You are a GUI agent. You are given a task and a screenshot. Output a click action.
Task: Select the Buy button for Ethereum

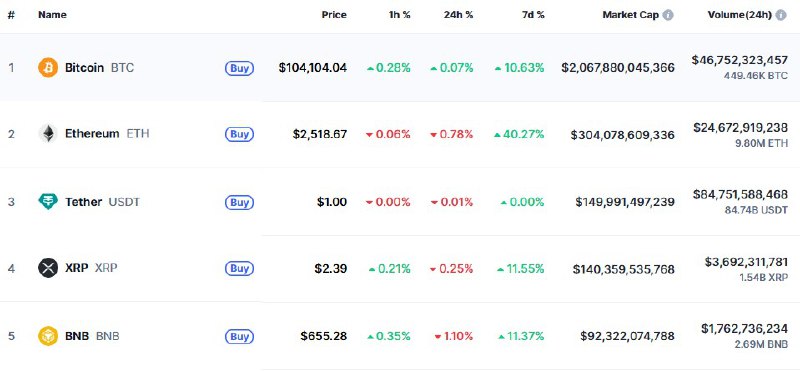[239, 134]
